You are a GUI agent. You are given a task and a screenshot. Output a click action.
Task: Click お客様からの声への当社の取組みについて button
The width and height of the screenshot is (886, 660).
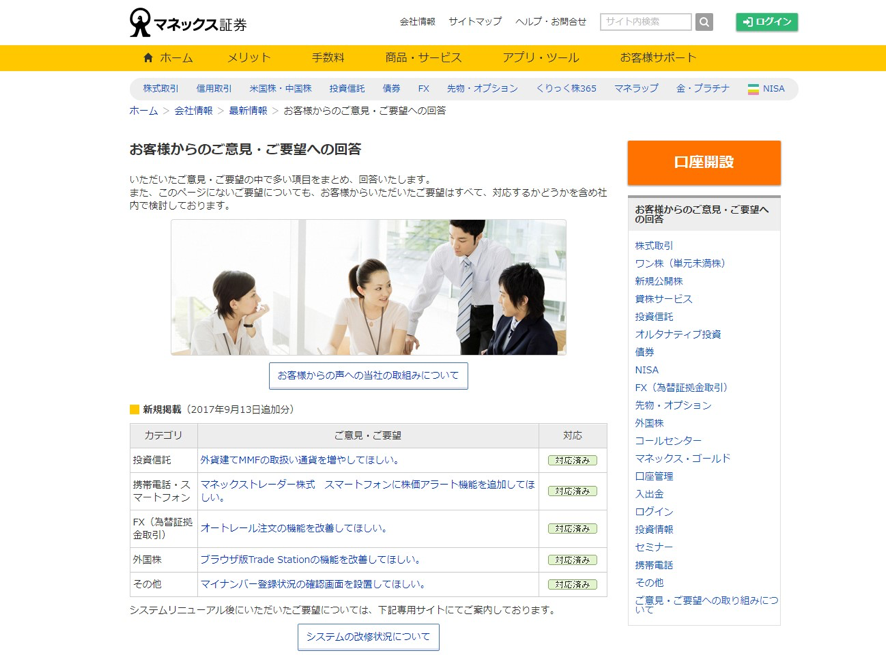coord(368,376)
